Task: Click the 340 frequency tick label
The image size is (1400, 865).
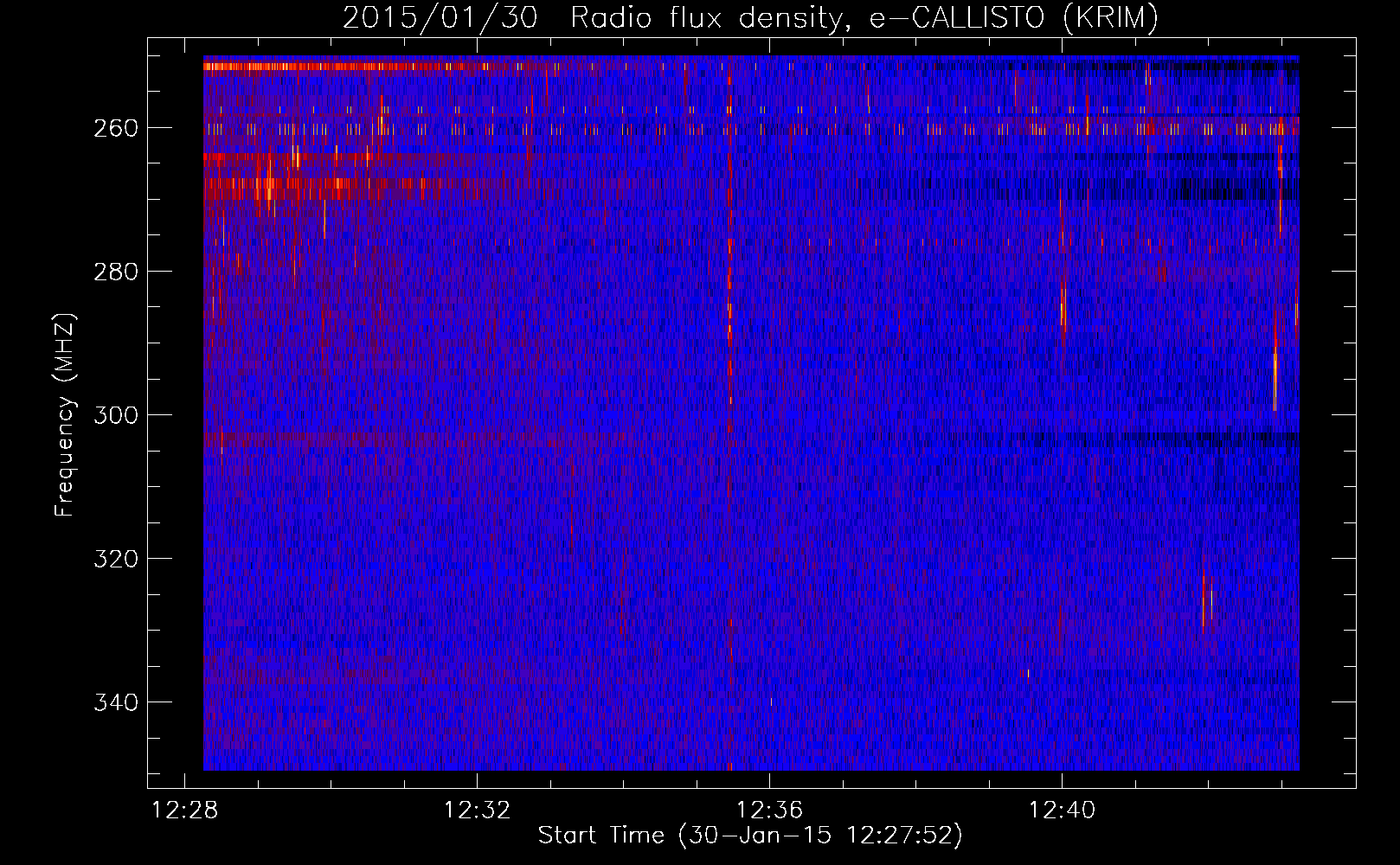Action: tap(115, 702)
